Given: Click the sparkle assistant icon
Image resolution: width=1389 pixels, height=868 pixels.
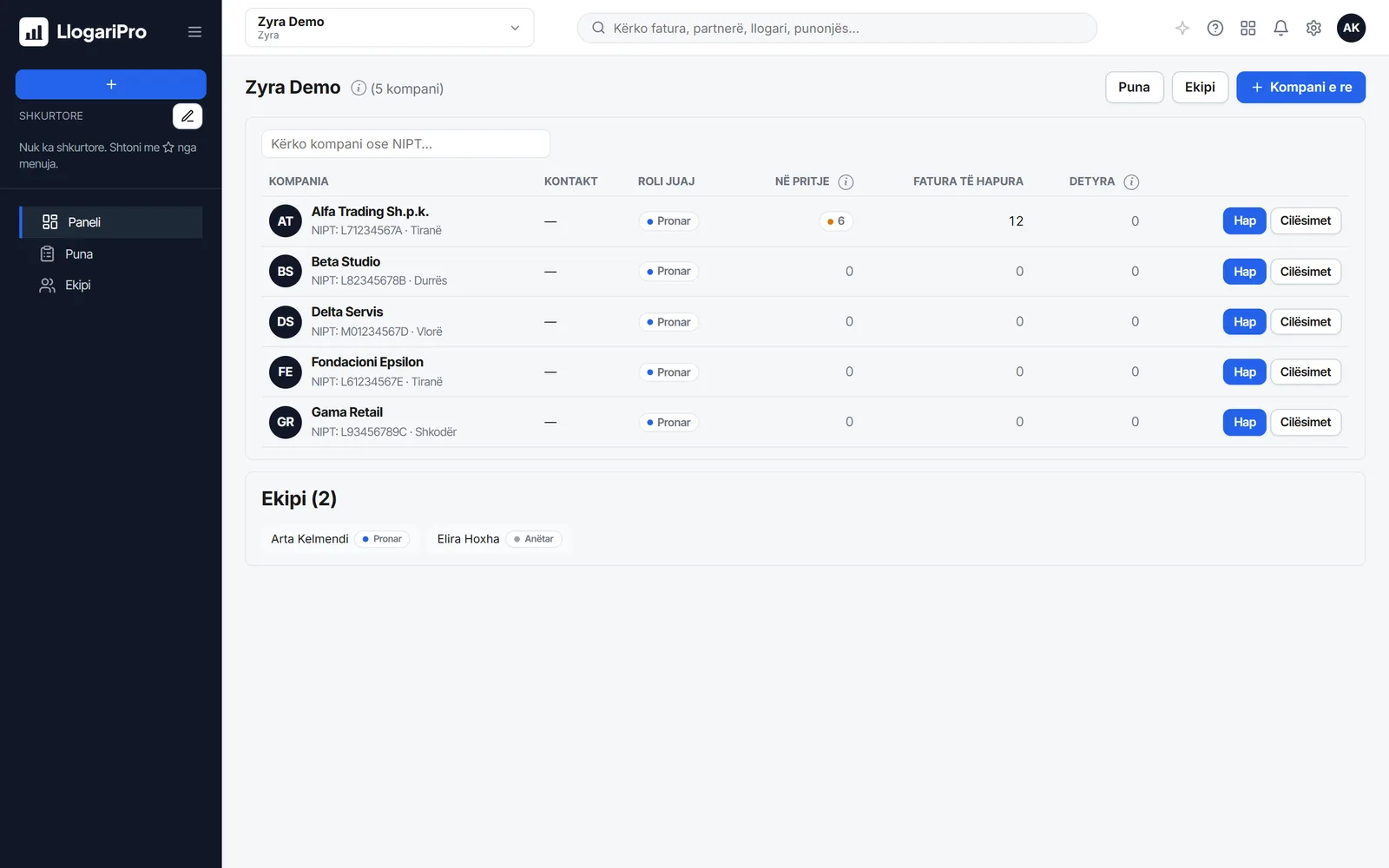Looking at the screenshot, I should pos(1182,28).
